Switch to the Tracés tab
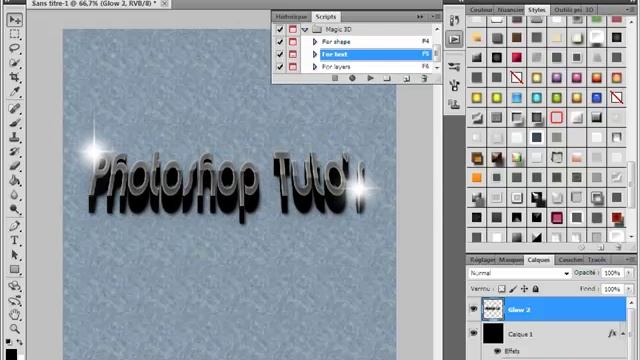 [x=597, y=260]
